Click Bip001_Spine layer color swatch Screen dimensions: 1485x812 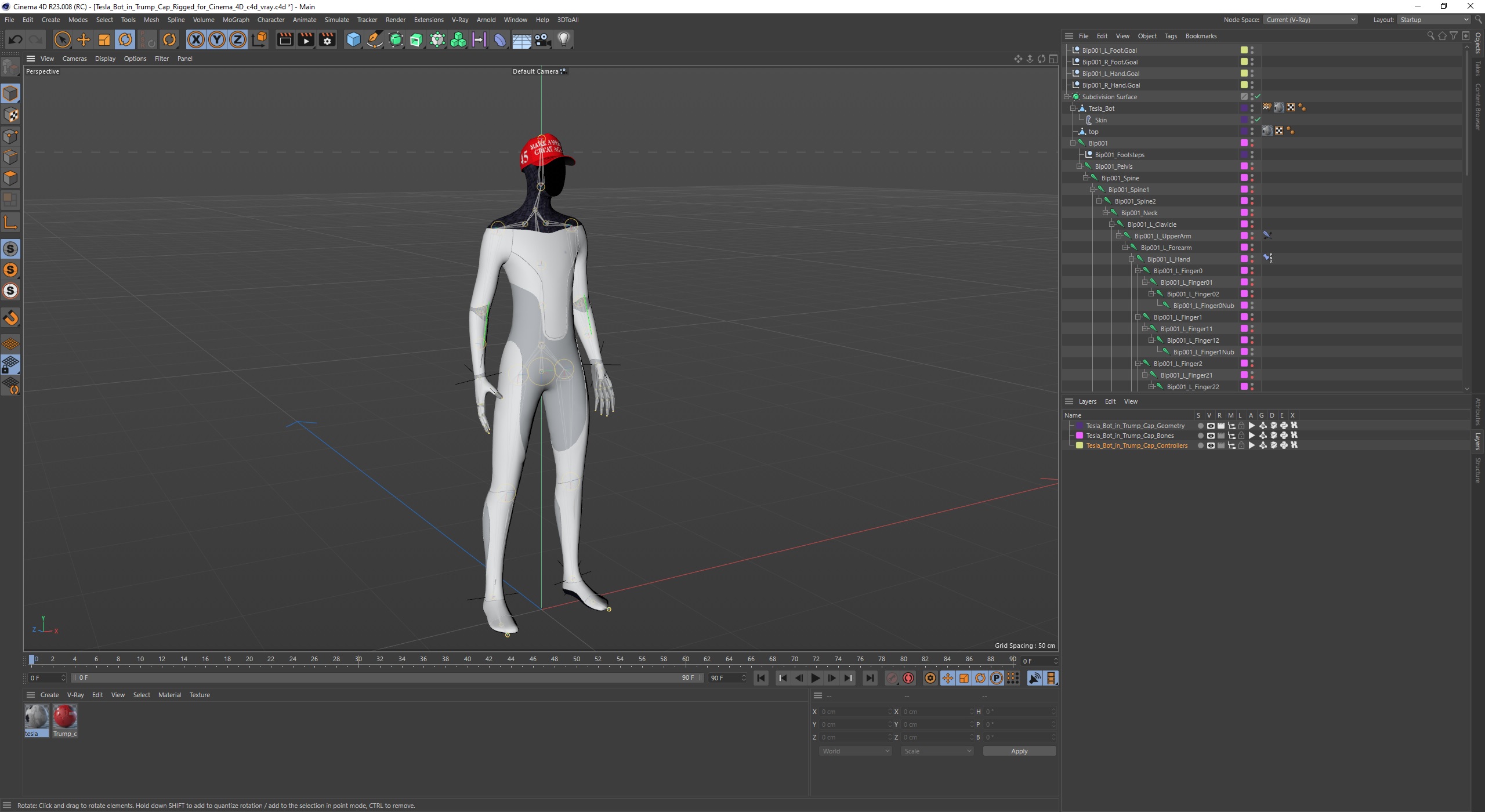coord(1244,178)
